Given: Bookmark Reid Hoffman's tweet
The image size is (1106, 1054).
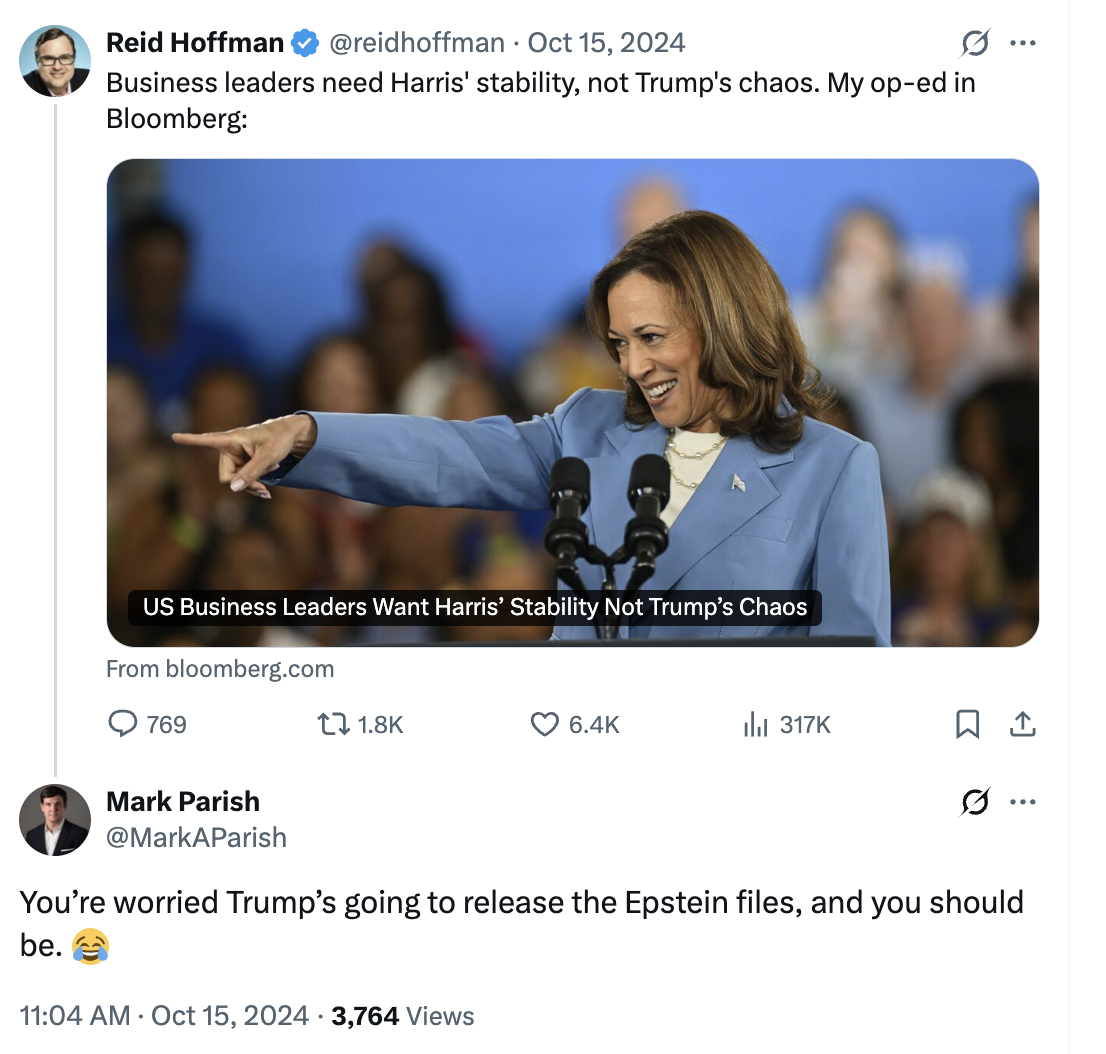Looking at the screenshot, I should [967, 724].
